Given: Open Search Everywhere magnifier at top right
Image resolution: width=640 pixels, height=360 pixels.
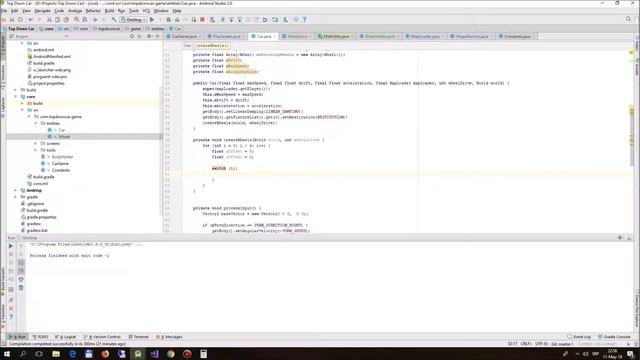Looking at the screenshot, I should pyautogui.click(x=628, y=19).
